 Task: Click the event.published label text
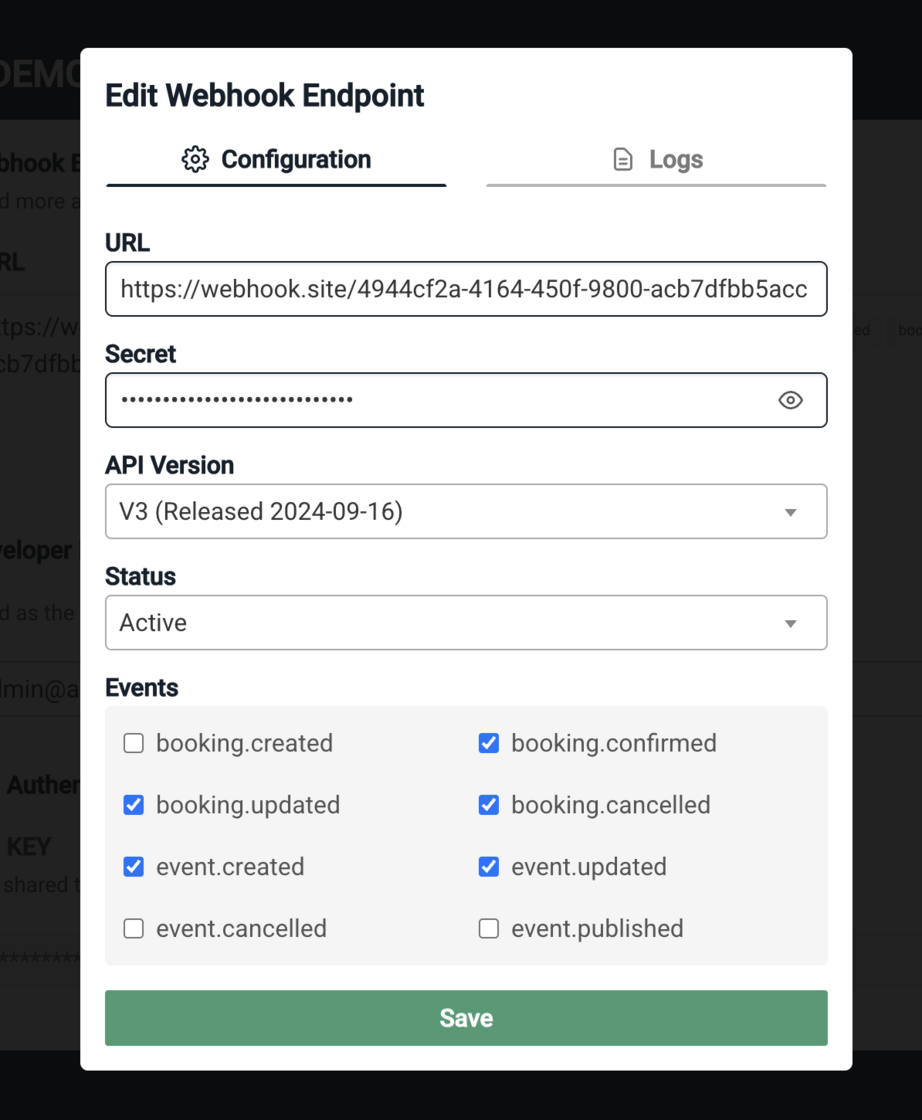[x=597, y=929]
